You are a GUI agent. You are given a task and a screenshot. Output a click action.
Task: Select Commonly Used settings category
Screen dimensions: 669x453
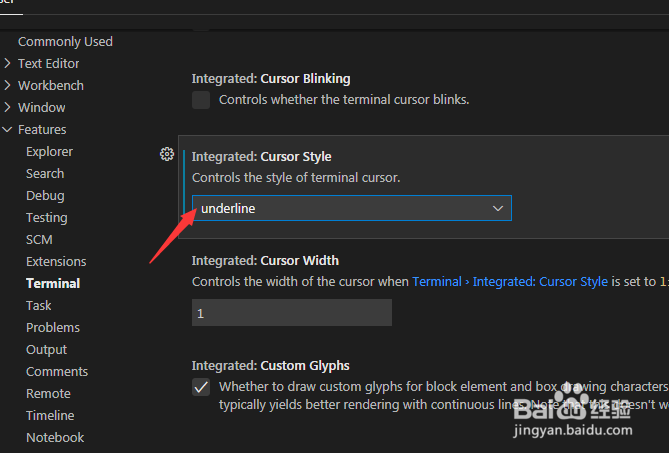65,41
